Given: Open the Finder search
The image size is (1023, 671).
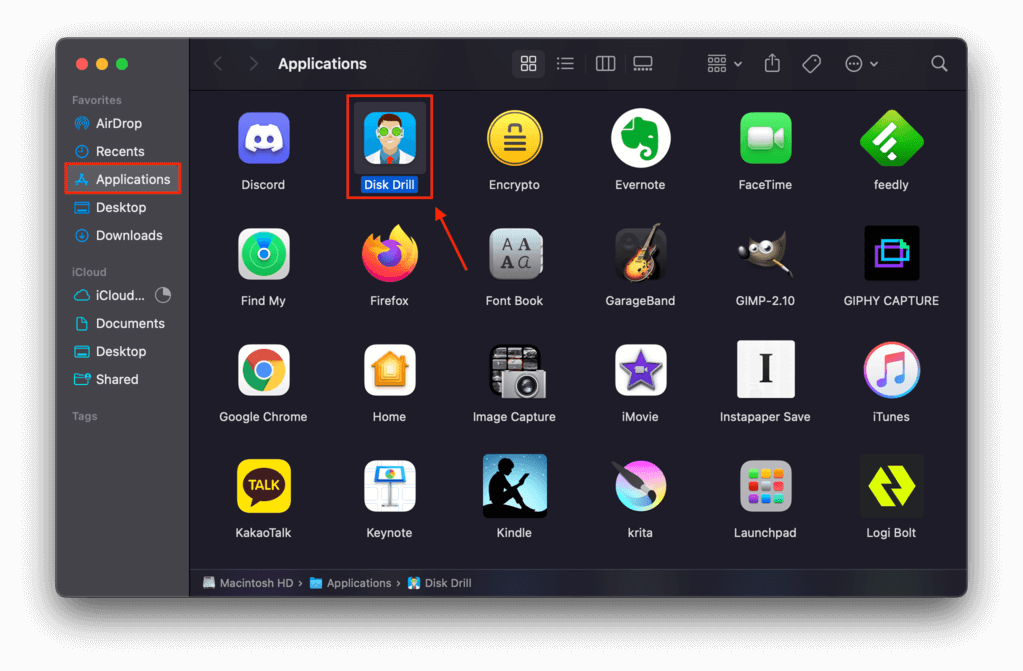Looking at the screenshot, I should [x=939, y=63].
